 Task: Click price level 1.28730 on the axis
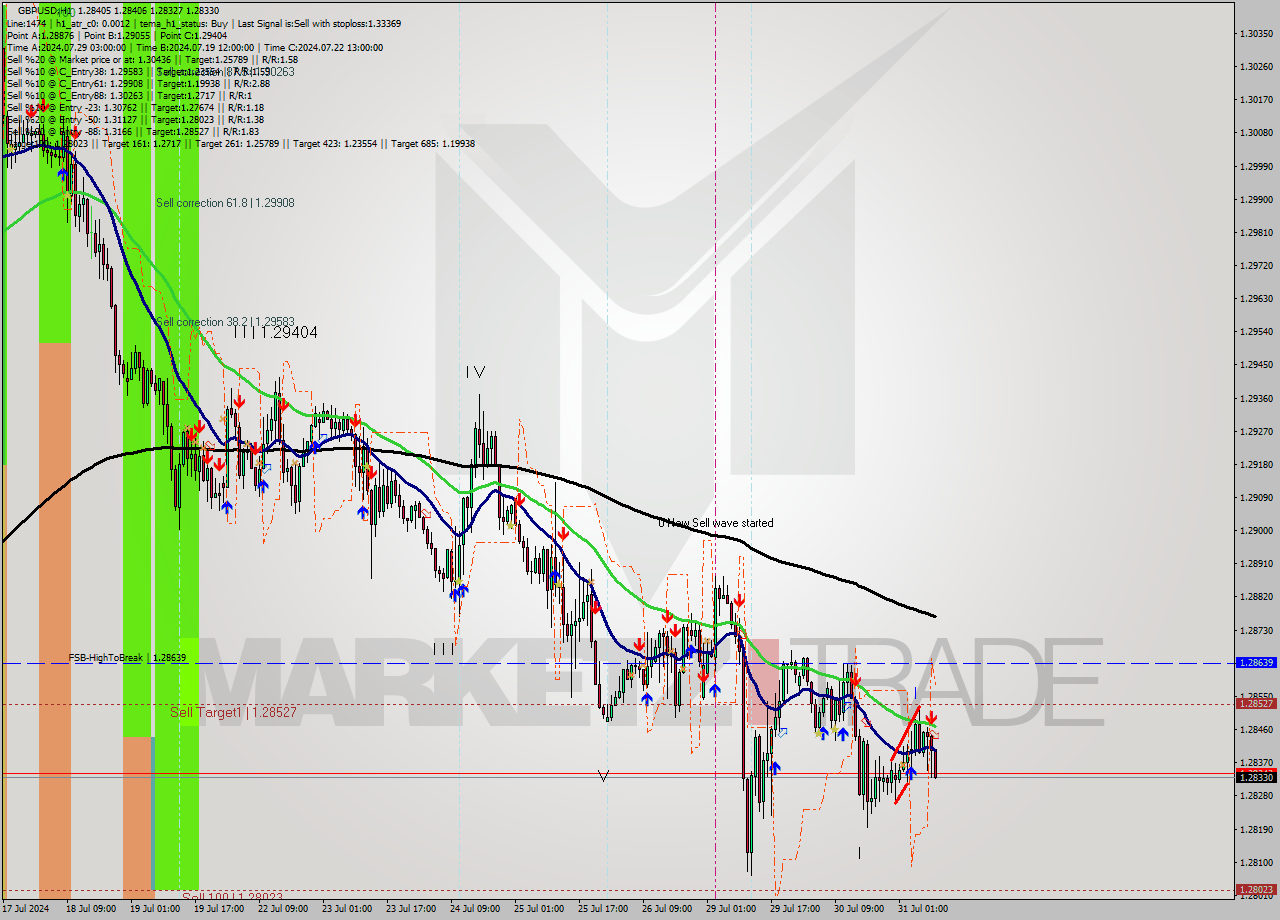(x=1256, y=630)
